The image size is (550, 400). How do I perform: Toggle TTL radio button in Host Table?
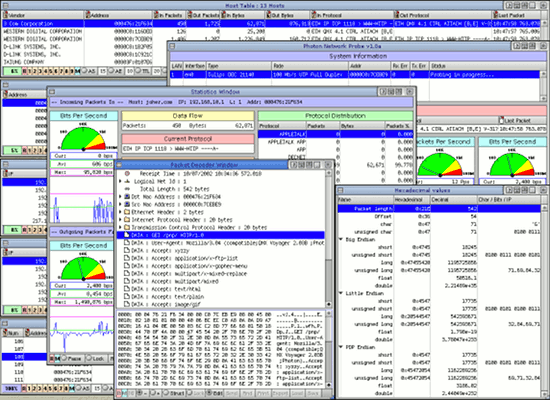138,71
